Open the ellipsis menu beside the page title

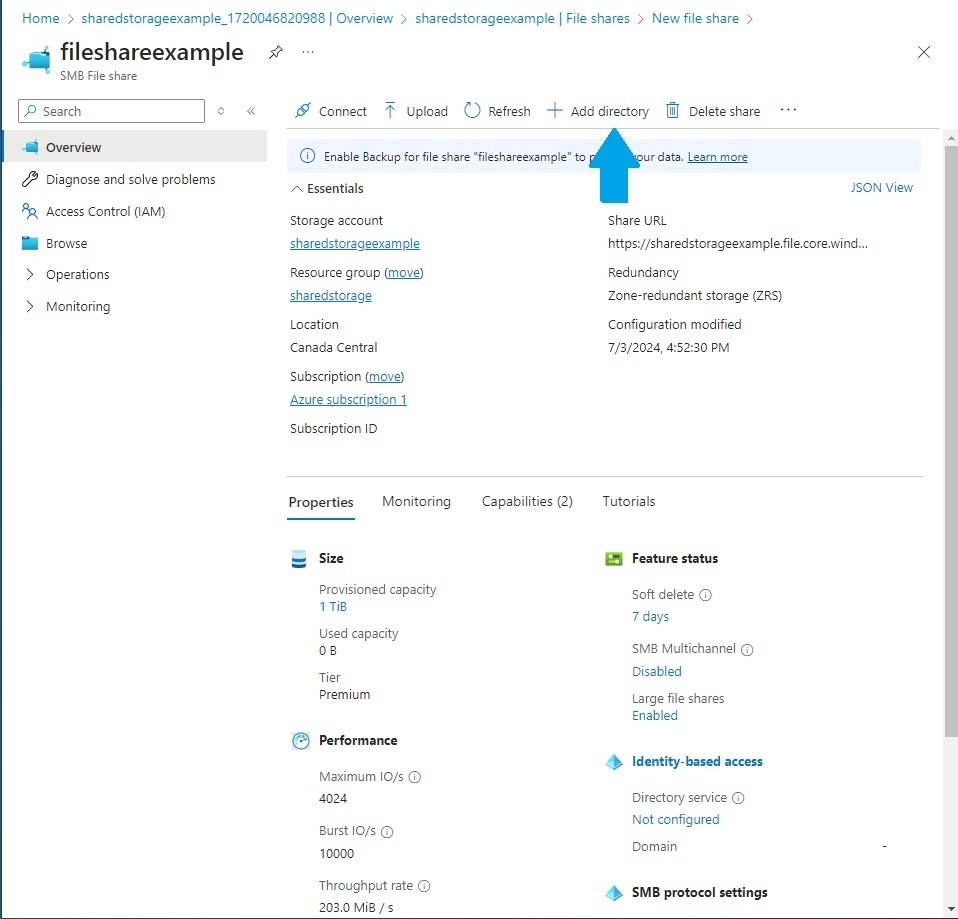click(308, 52)
